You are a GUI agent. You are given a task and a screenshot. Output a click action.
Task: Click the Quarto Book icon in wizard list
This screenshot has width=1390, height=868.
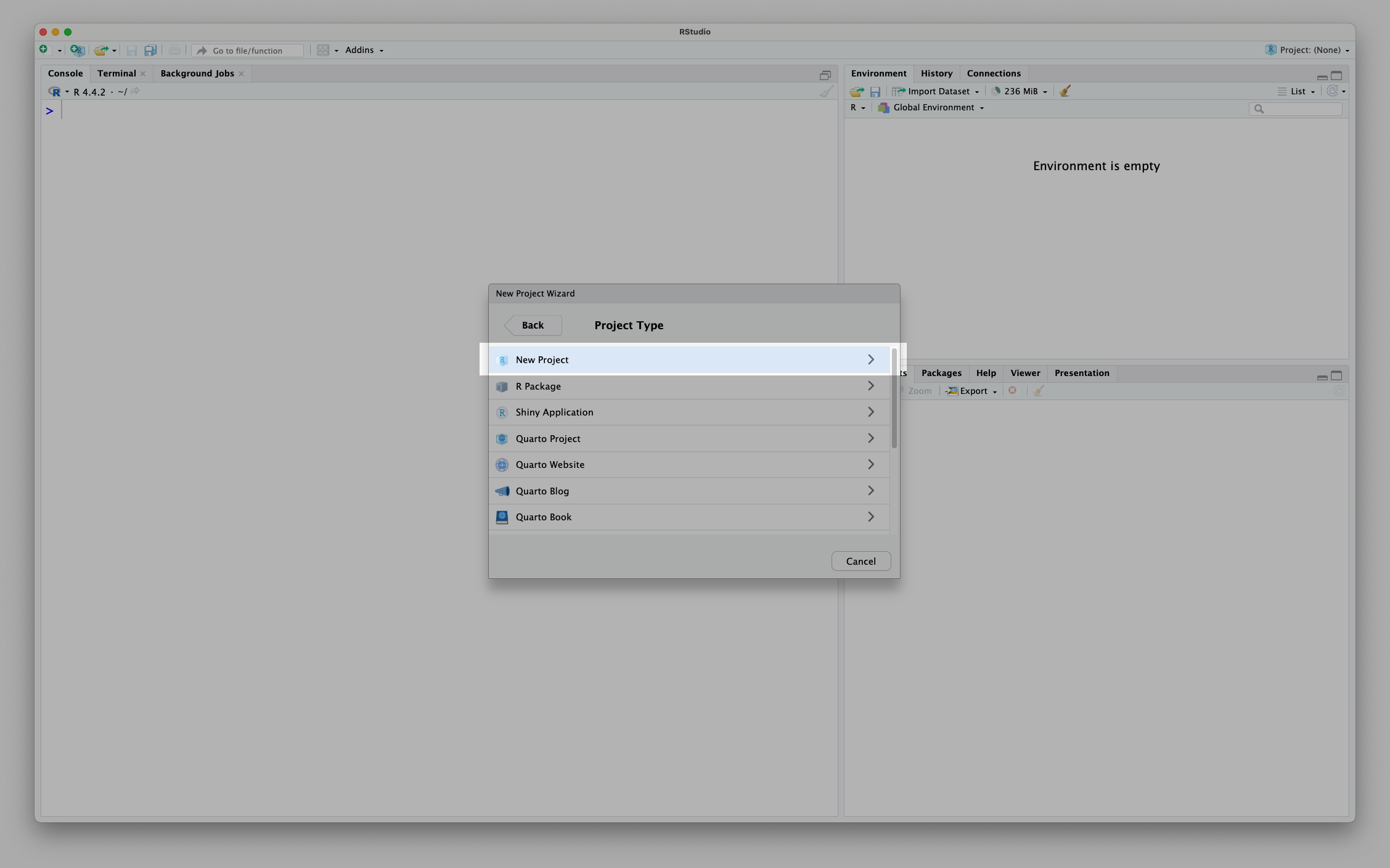point(502,517)
